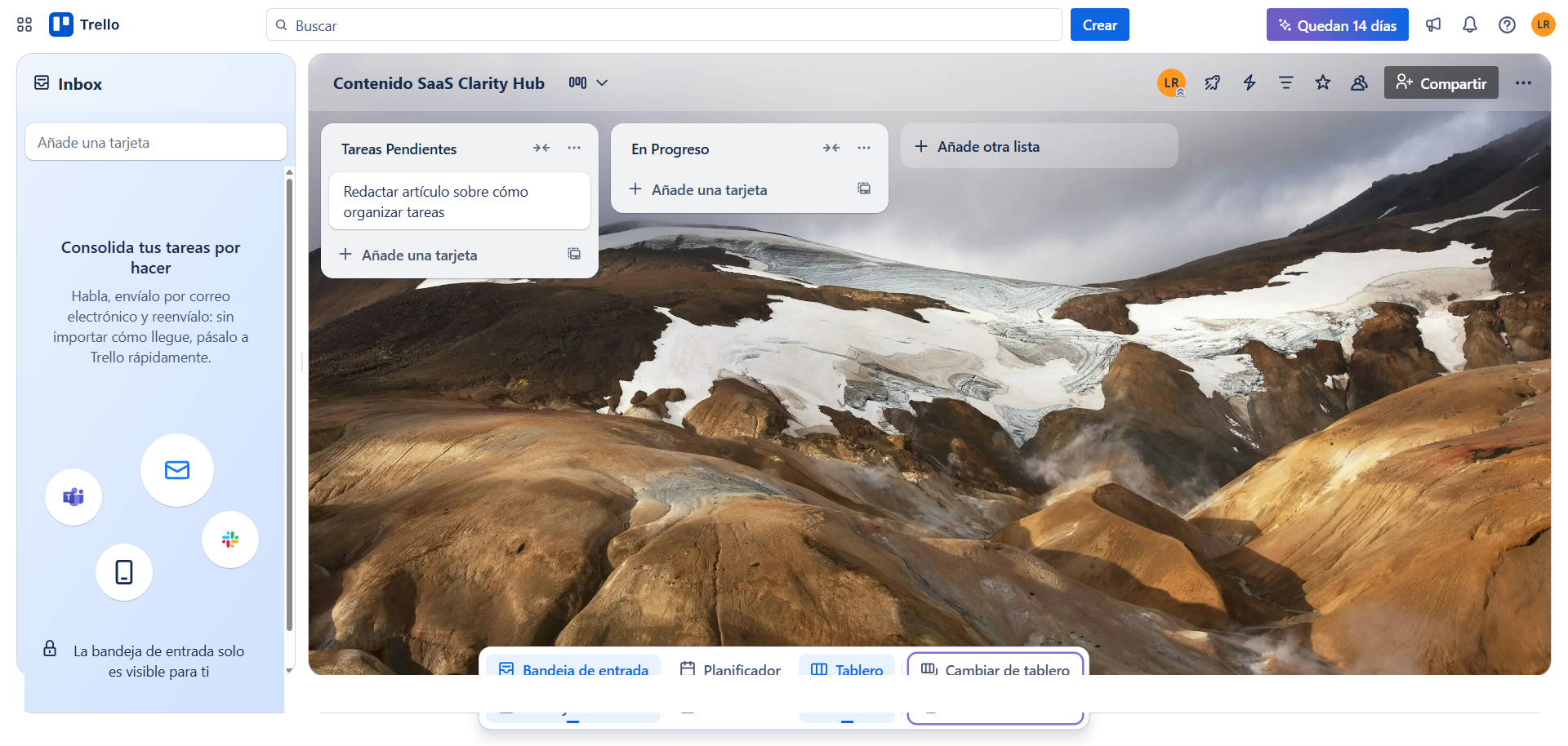Viewport: 1568px width, 746px height.
Task: Open the notifications bell
Action: tap(1470, 24)
